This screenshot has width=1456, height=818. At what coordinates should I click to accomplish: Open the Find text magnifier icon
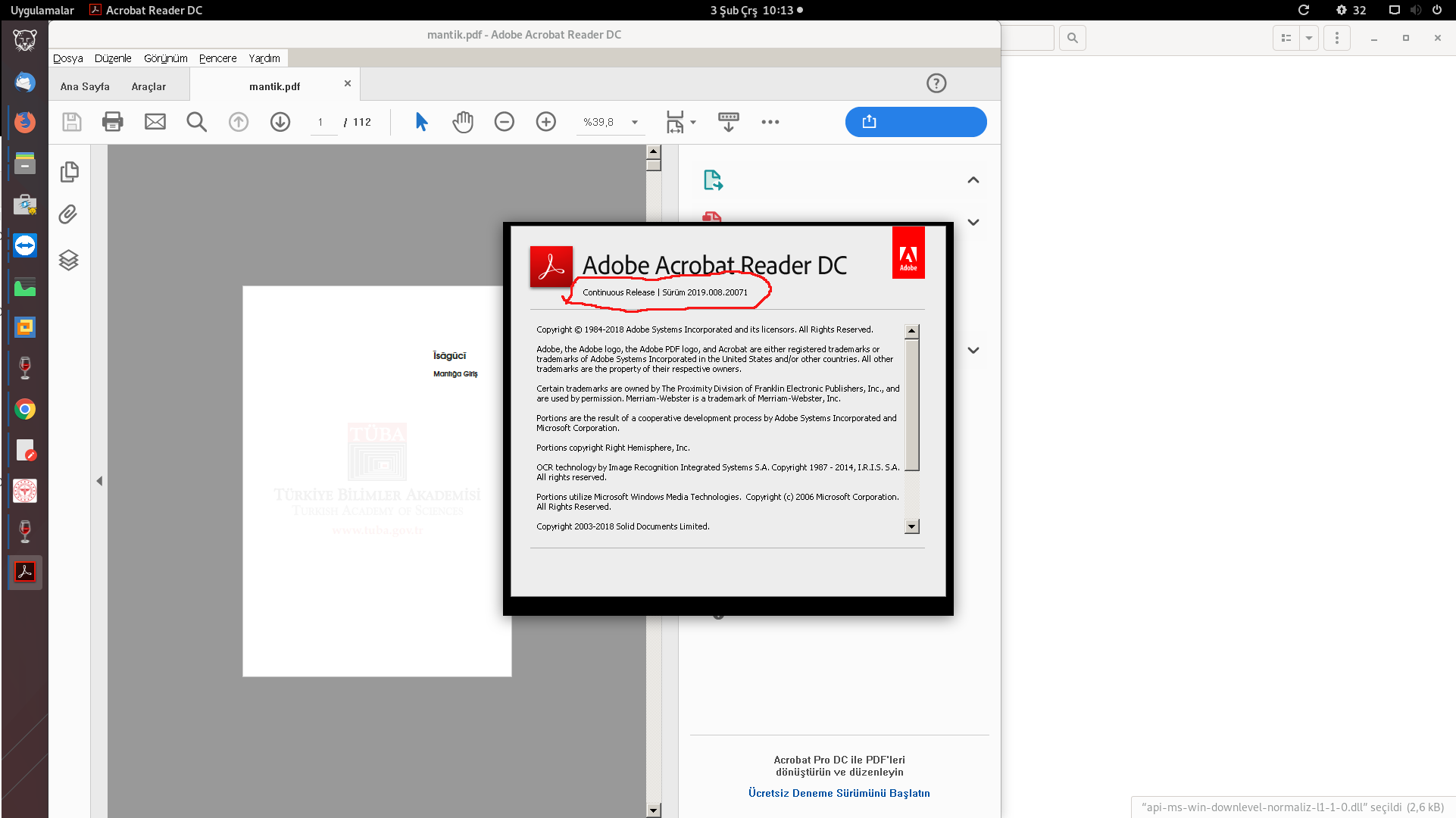pyautogui.click(x=197, y=122)
